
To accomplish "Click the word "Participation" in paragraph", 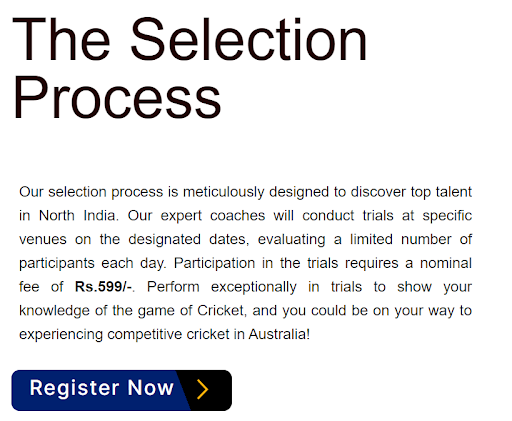I will click(214, 263).
